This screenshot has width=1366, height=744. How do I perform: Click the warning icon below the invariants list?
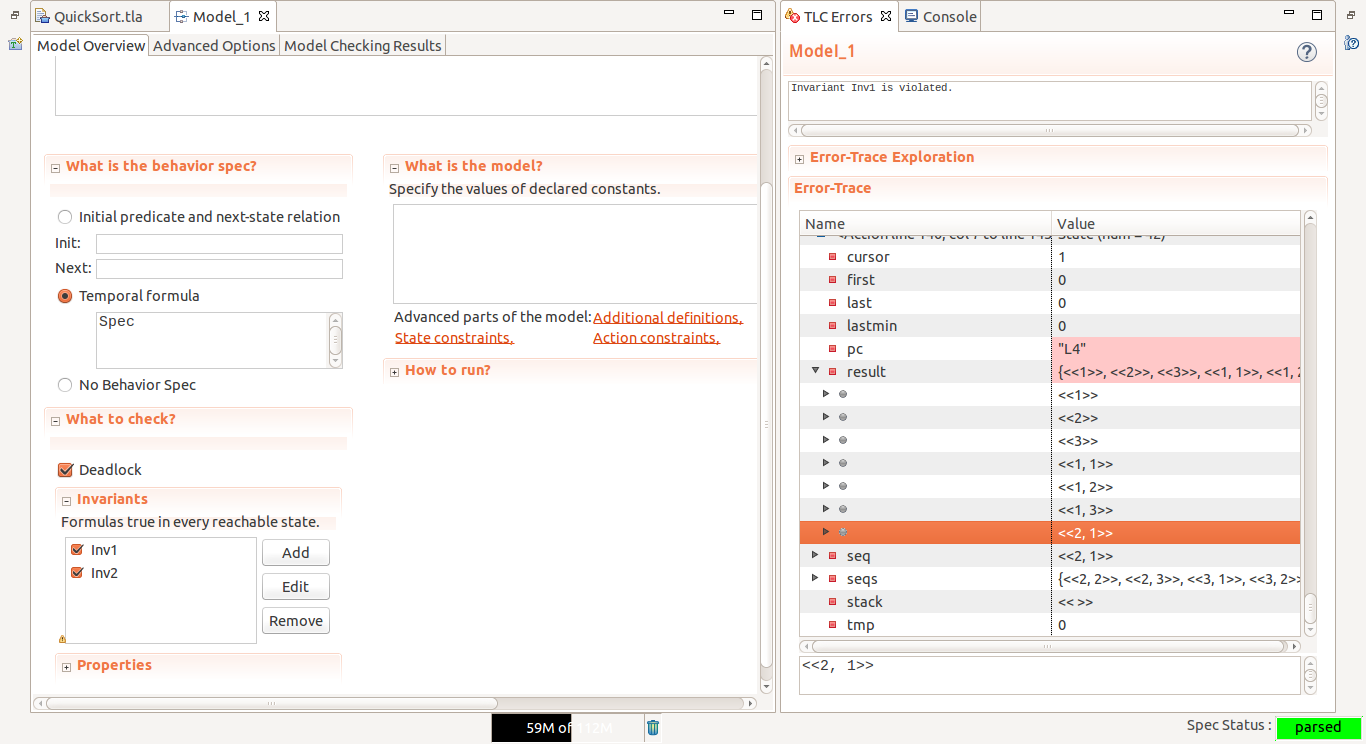point(62,638)
